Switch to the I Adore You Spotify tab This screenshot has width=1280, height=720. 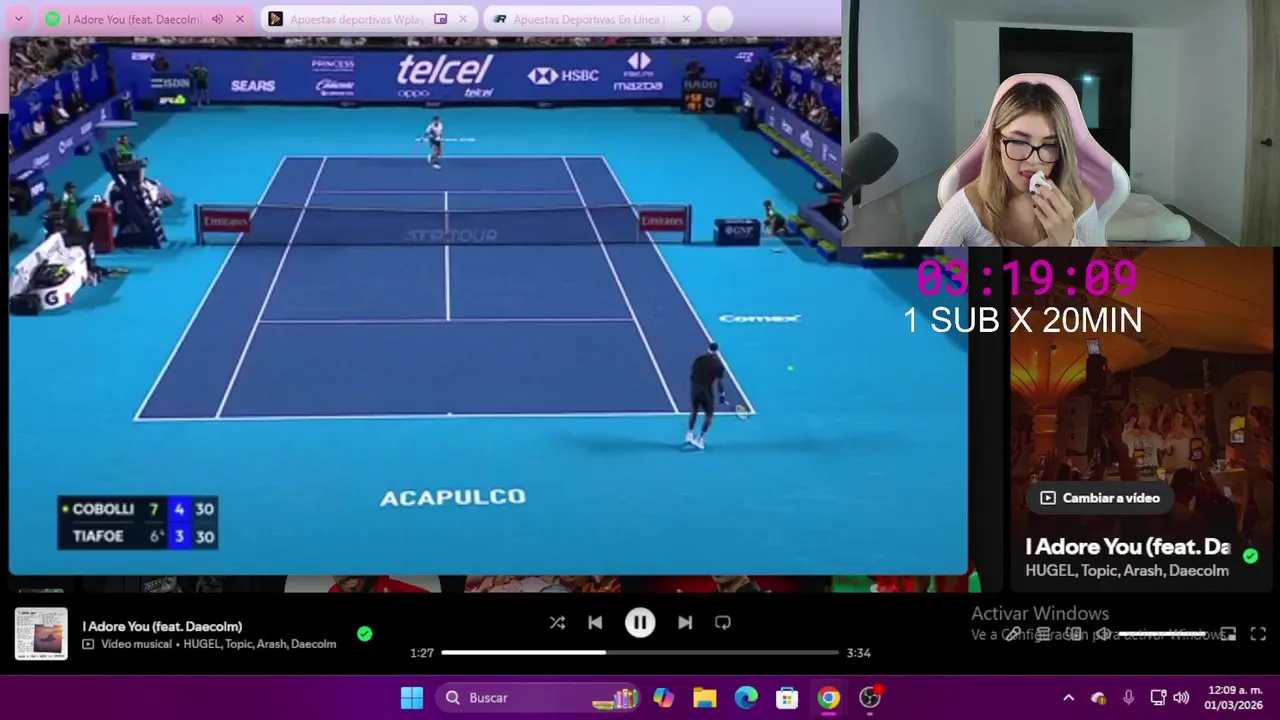[146, 19]
